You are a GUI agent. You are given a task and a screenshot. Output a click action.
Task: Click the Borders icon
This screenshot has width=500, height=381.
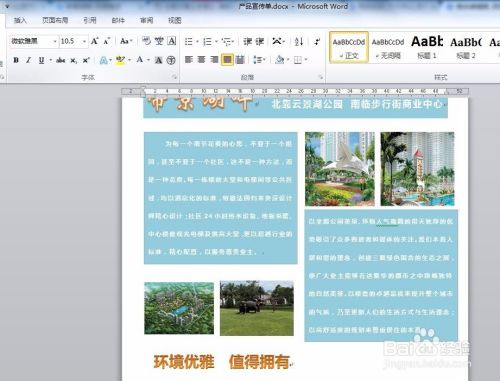[298, 60]
